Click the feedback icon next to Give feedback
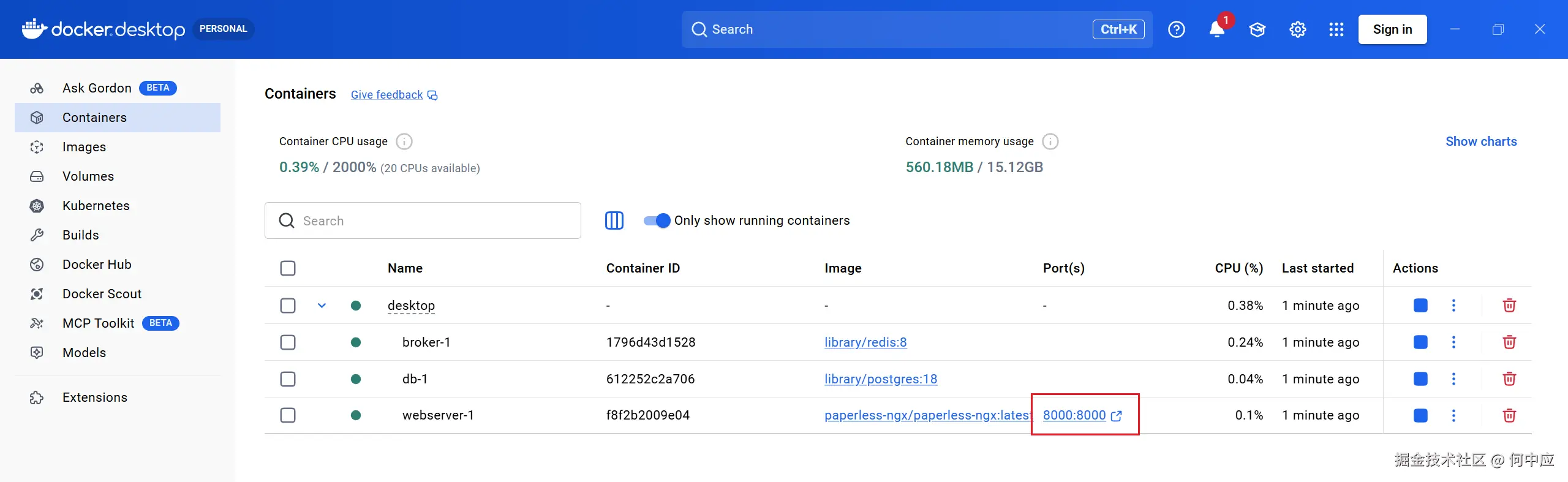The height and width of the screenshot is (482, 1568). tap(432, 95)
